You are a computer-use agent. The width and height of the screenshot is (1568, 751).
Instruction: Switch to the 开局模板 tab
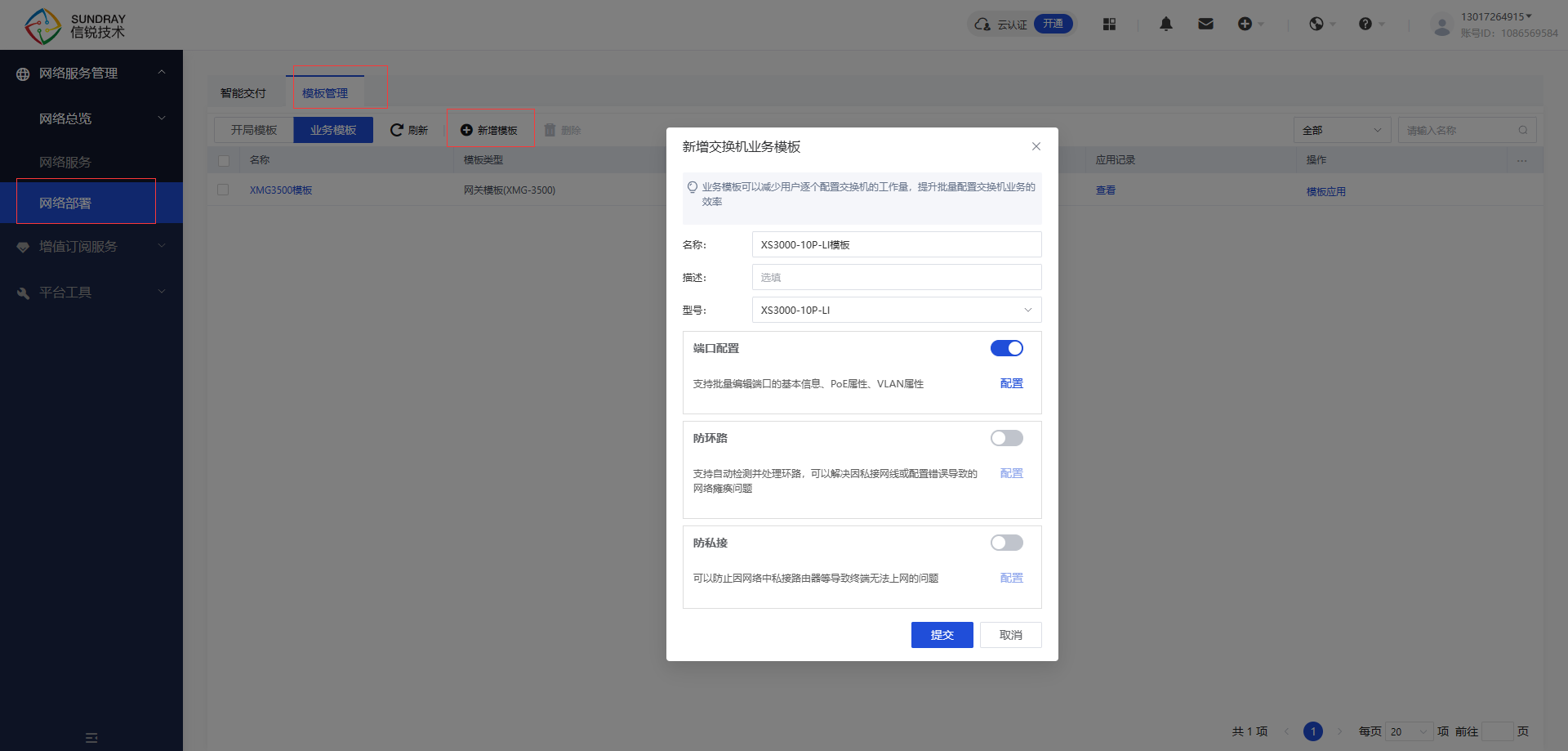[254, 130]
